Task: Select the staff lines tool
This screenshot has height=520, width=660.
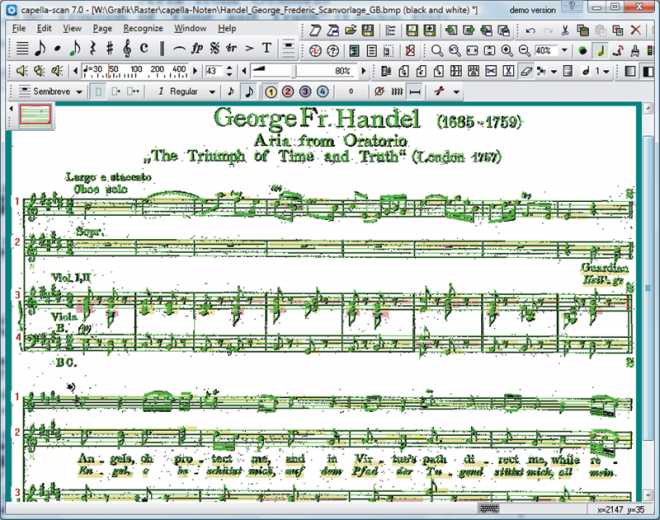Action: [x=22, y=48]
